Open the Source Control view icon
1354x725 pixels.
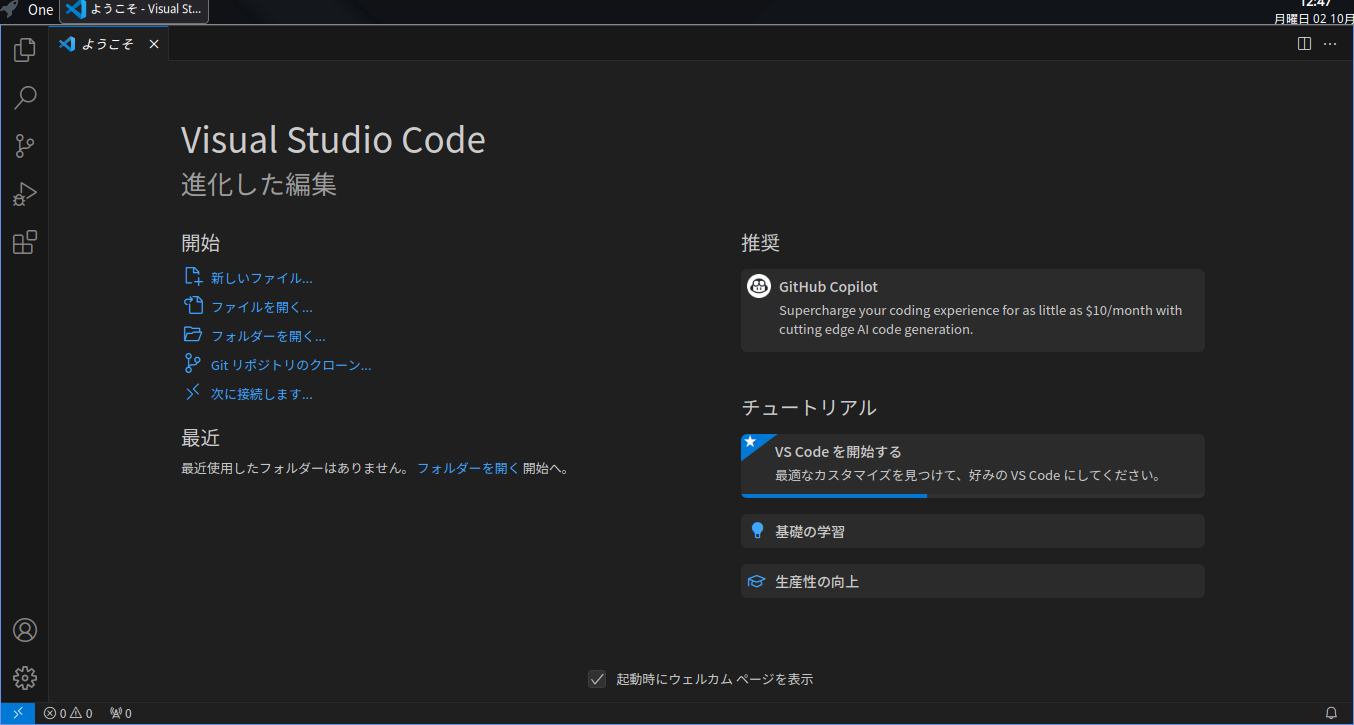coord(25,146)
